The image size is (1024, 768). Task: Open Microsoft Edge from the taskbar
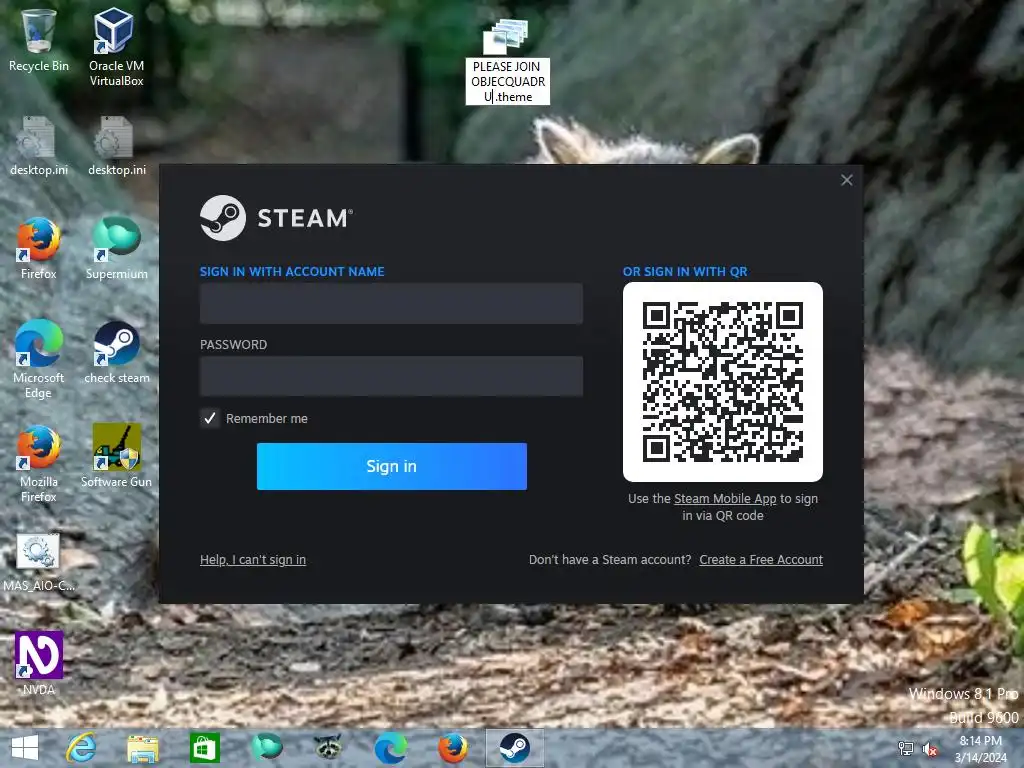tap(391, 748)
